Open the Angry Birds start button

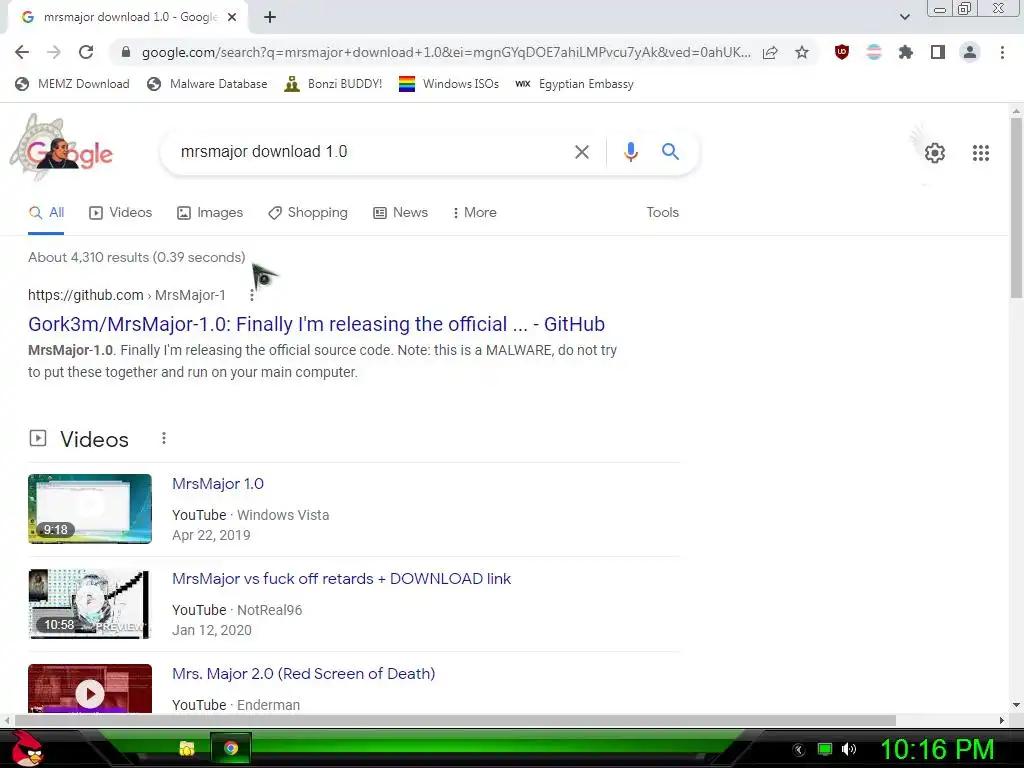pos(27,748)
